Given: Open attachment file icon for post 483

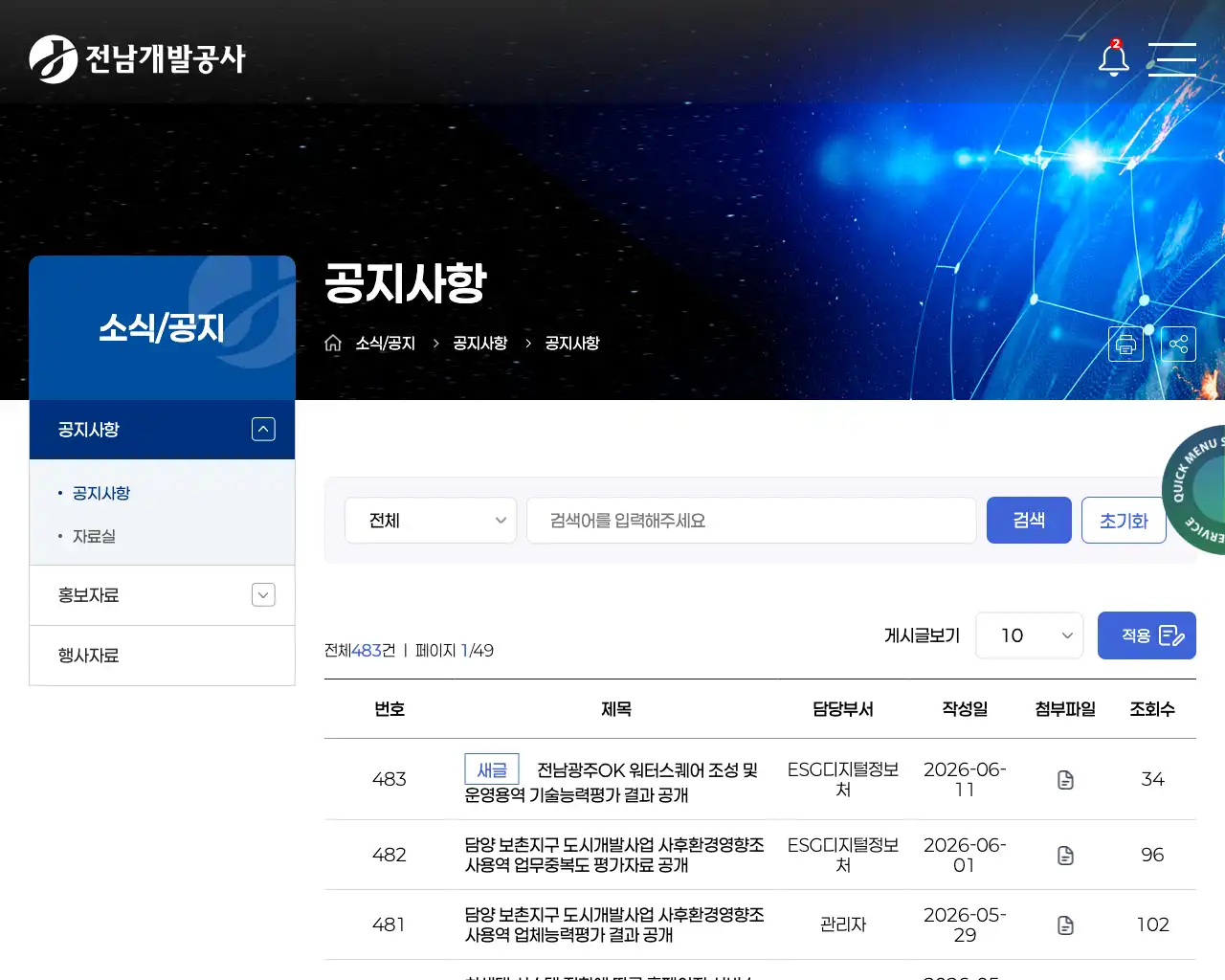Looking at the screenshot, I should point(1065,780).
